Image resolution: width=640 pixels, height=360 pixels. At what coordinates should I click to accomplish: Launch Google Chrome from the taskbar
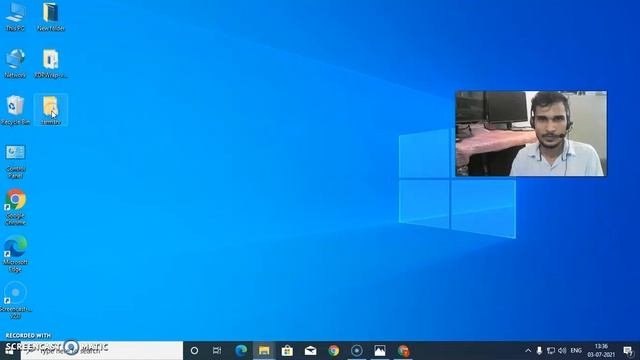tap(333, 350)
